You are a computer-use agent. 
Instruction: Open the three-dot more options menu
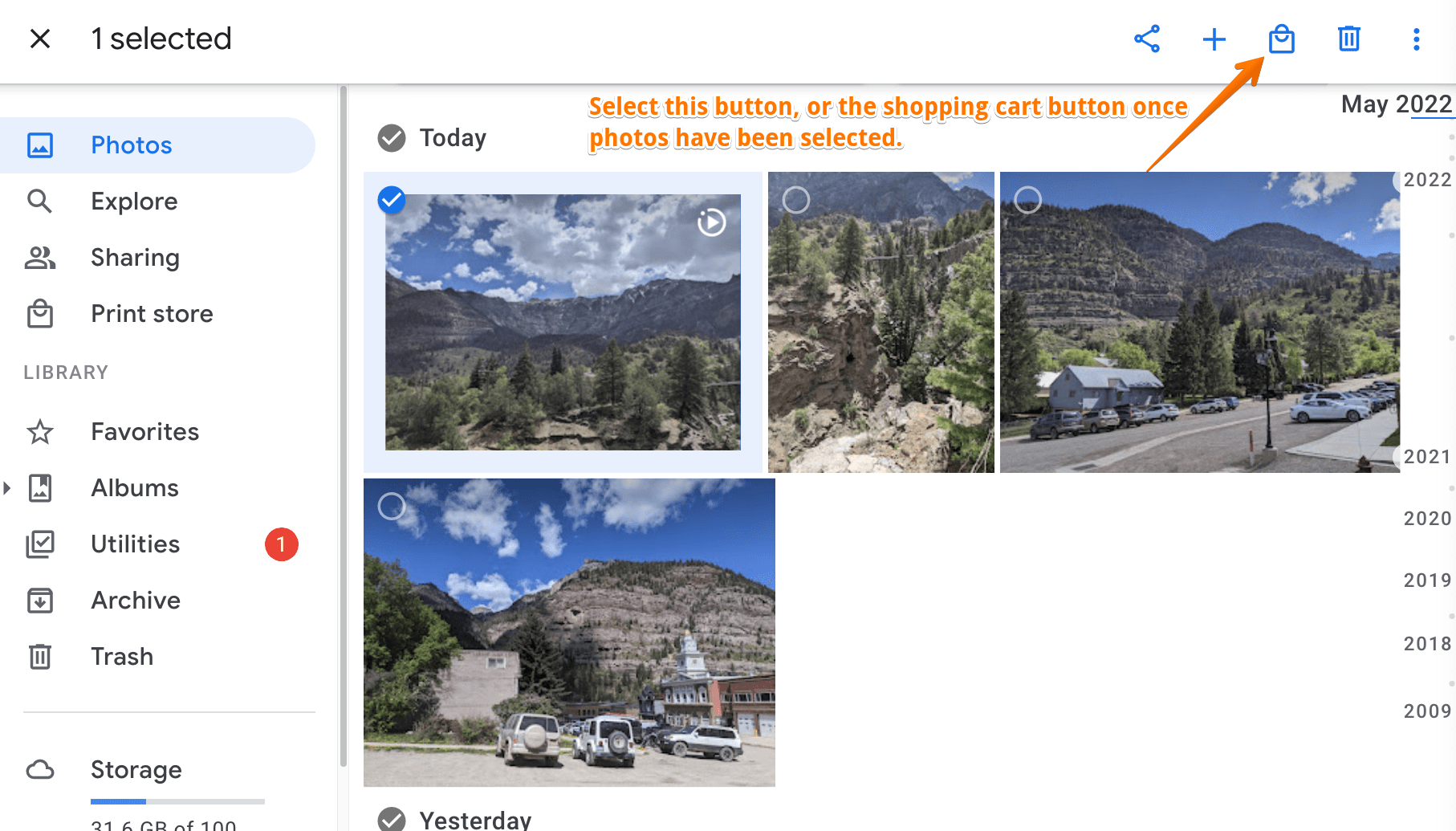[x=1417, y=39]
